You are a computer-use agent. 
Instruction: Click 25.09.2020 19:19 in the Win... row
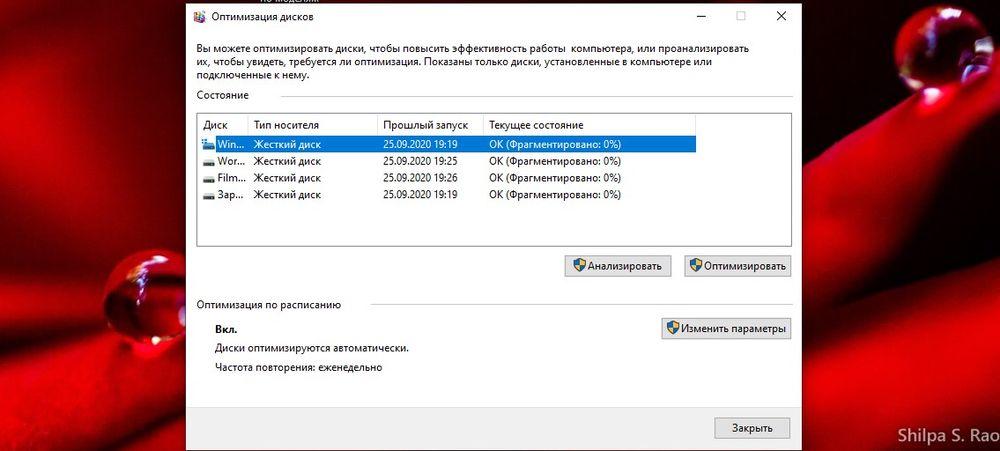pyautogui.click(x=420, y=144)
